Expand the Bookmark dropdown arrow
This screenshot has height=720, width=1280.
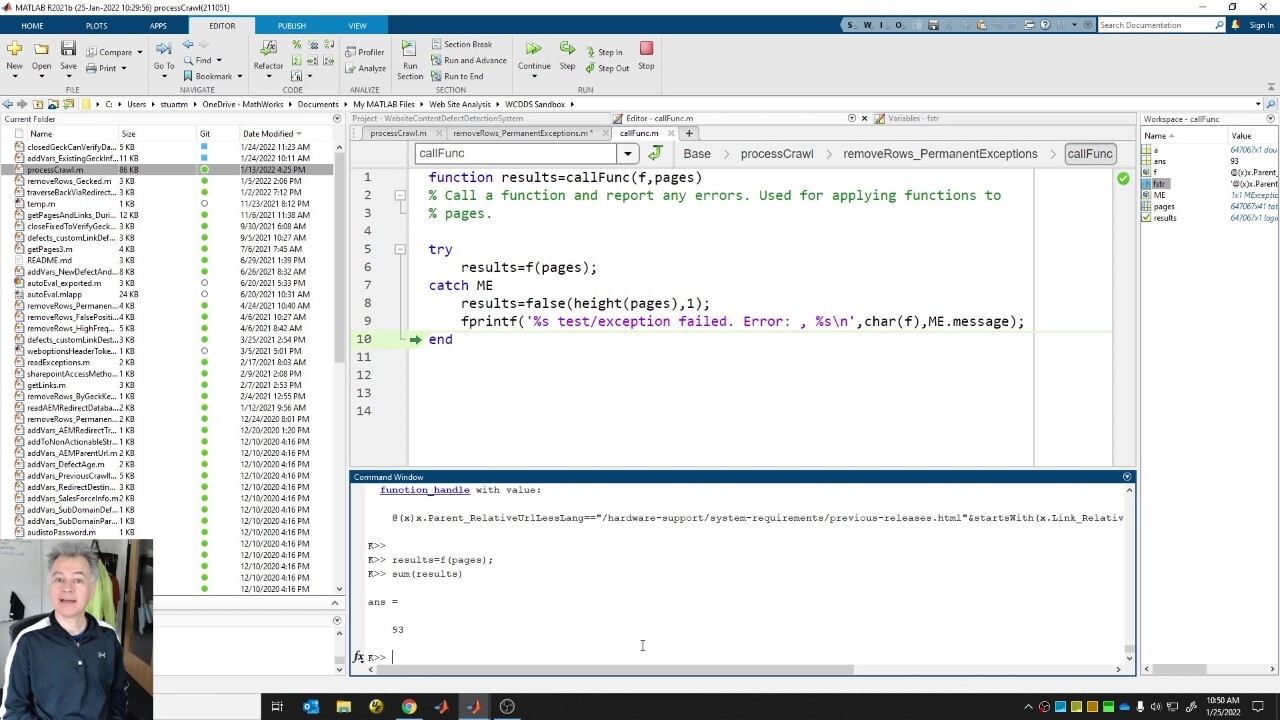click(240, 77)
